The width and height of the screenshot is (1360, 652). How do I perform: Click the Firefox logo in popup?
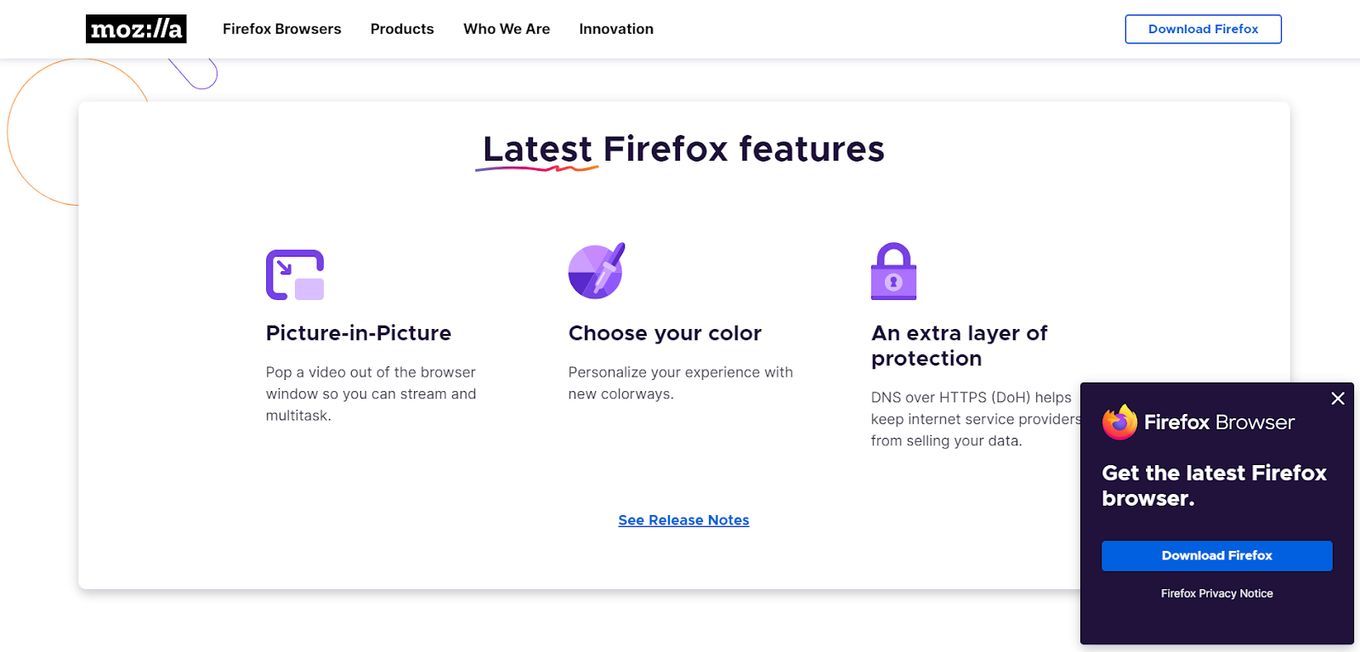pos(1120,422)
